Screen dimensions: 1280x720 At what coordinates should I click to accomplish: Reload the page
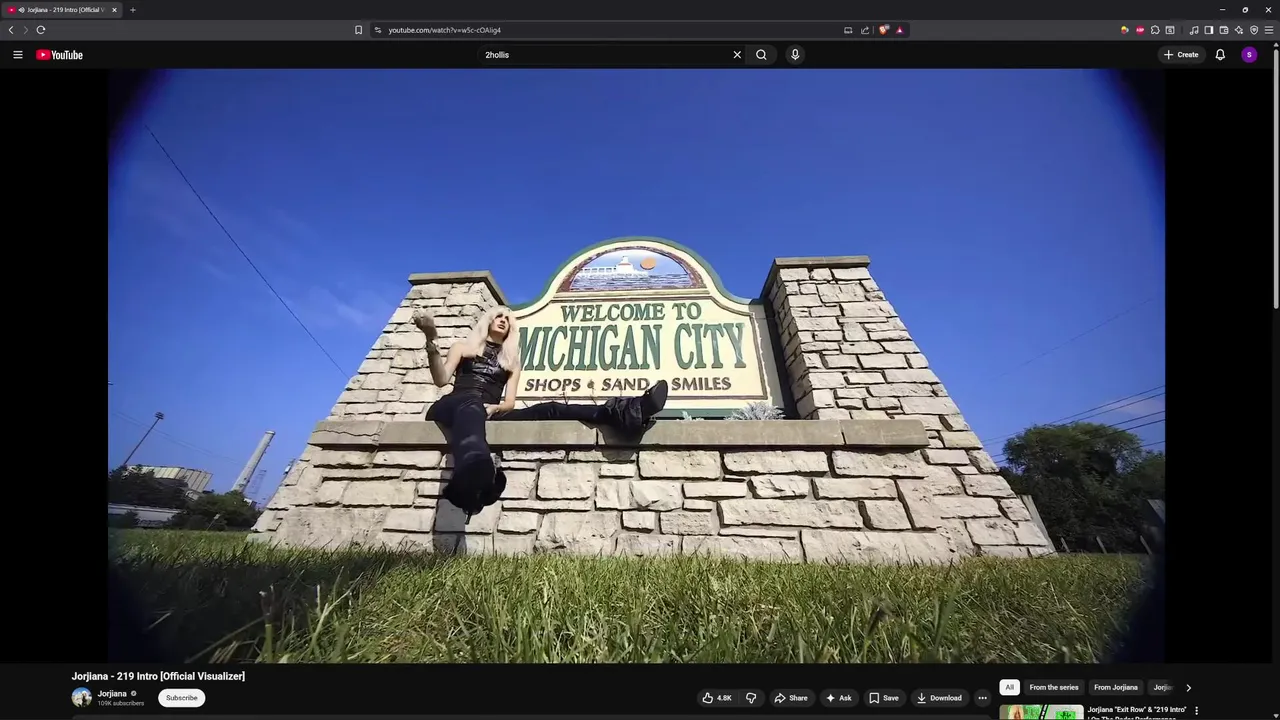pos(41,30)
